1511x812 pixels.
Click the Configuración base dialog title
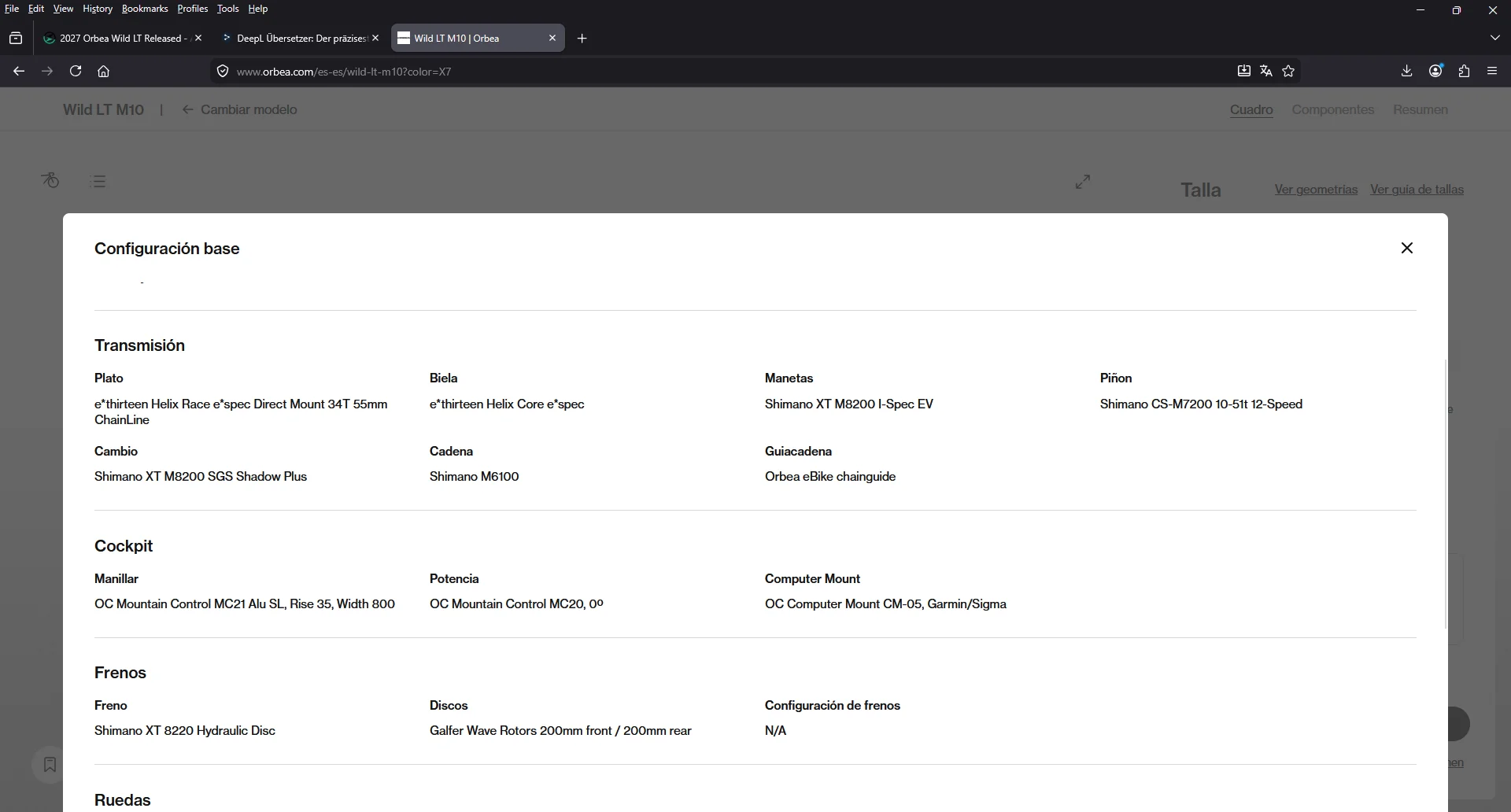pyautogui.click(x=167, y=249)
